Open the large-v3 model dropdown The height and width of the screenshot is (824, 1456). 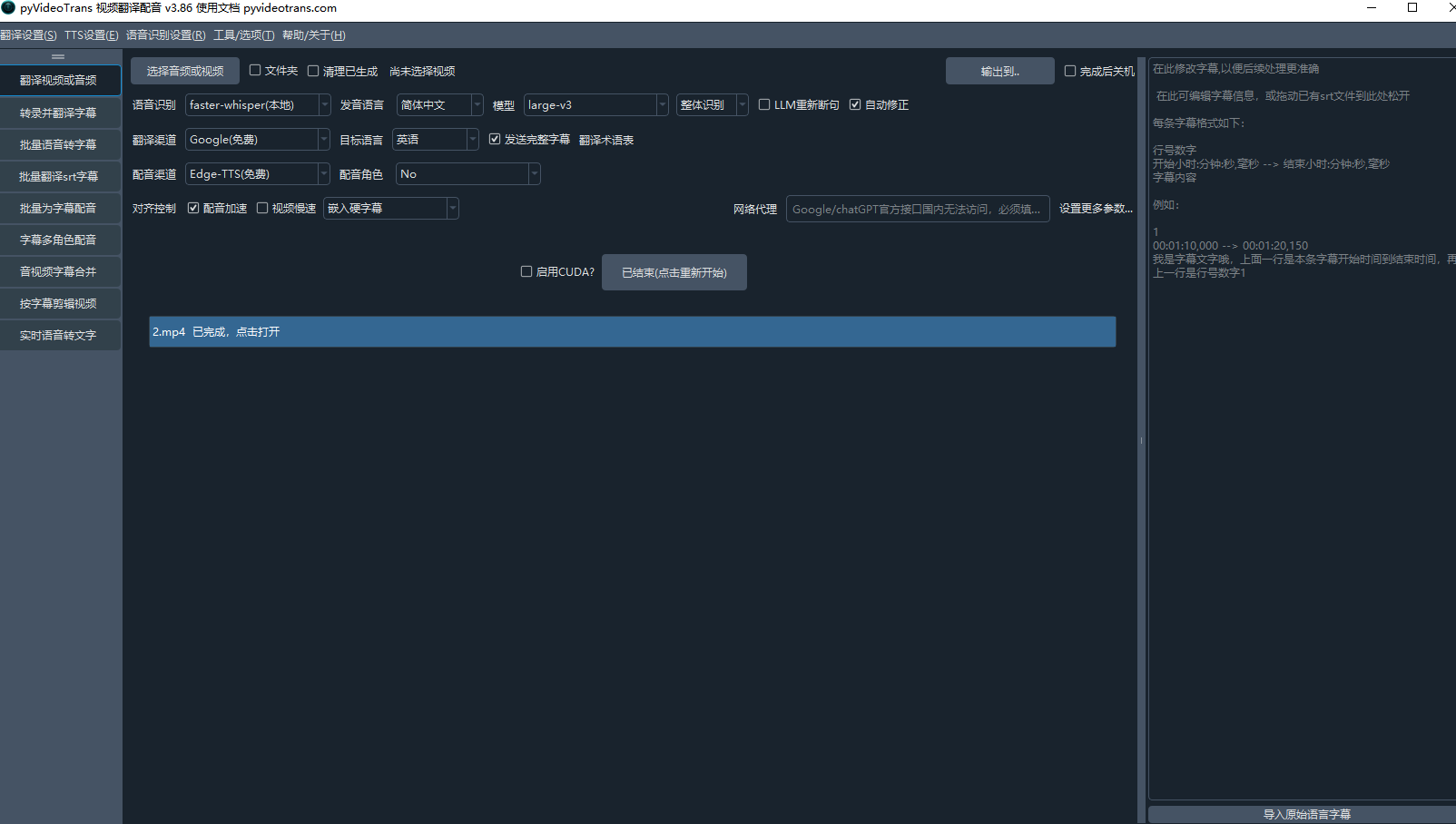(x=595, y=105)
